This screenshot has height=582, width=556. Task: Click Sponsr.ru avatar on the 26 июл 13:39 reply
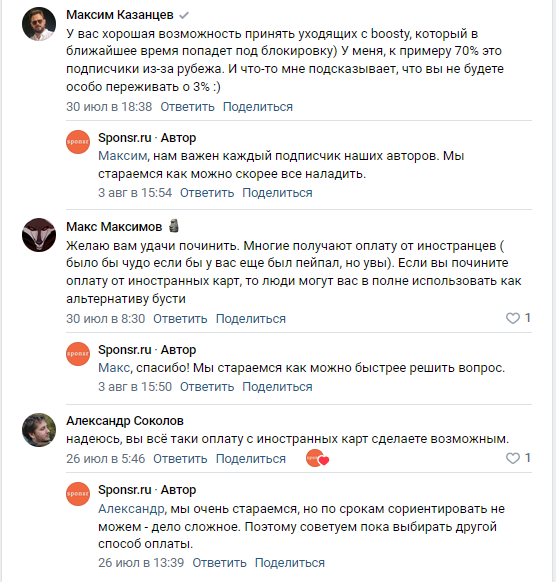78,494
